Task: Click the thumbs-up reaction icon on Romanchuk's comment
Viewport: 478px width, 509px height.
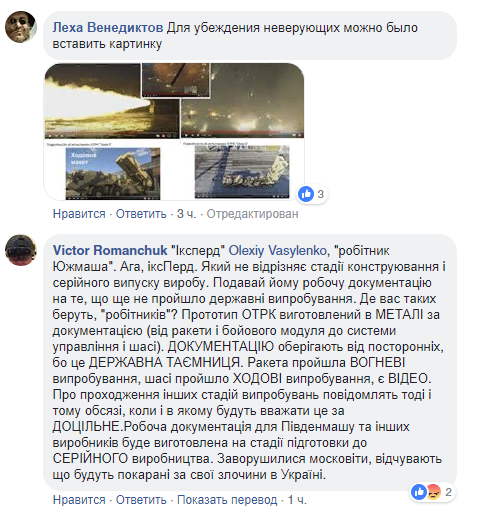Action: [419, 492]
